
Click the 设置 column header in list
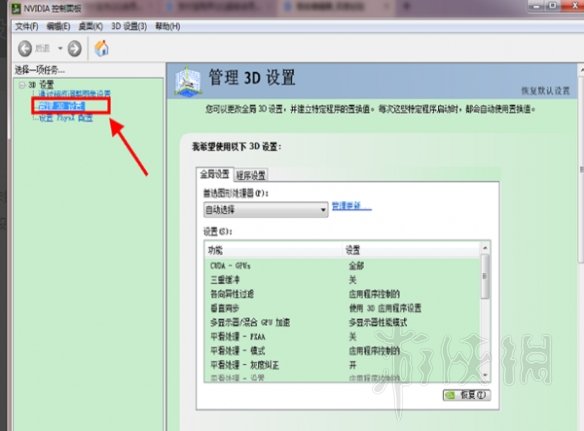[x=411, y=250]
